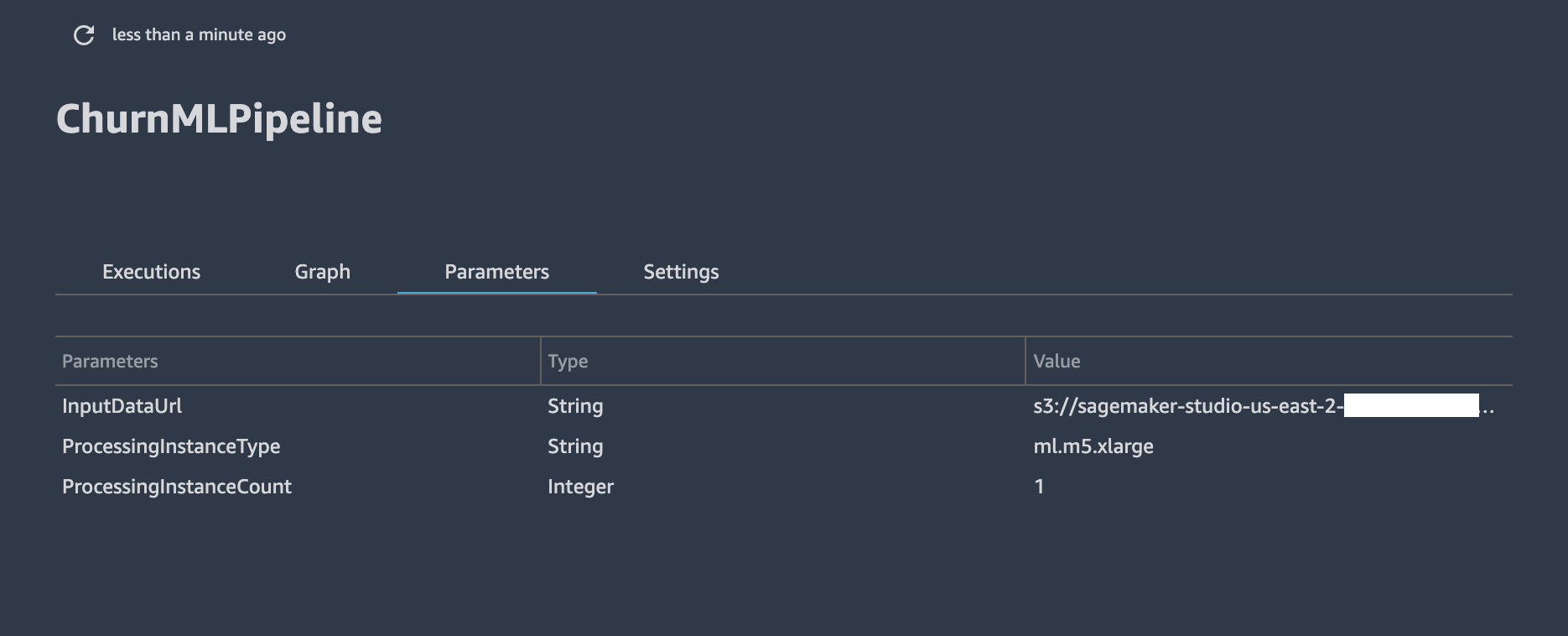Click the Type column header
1568x636 pixels.
[x=568, y=362]
